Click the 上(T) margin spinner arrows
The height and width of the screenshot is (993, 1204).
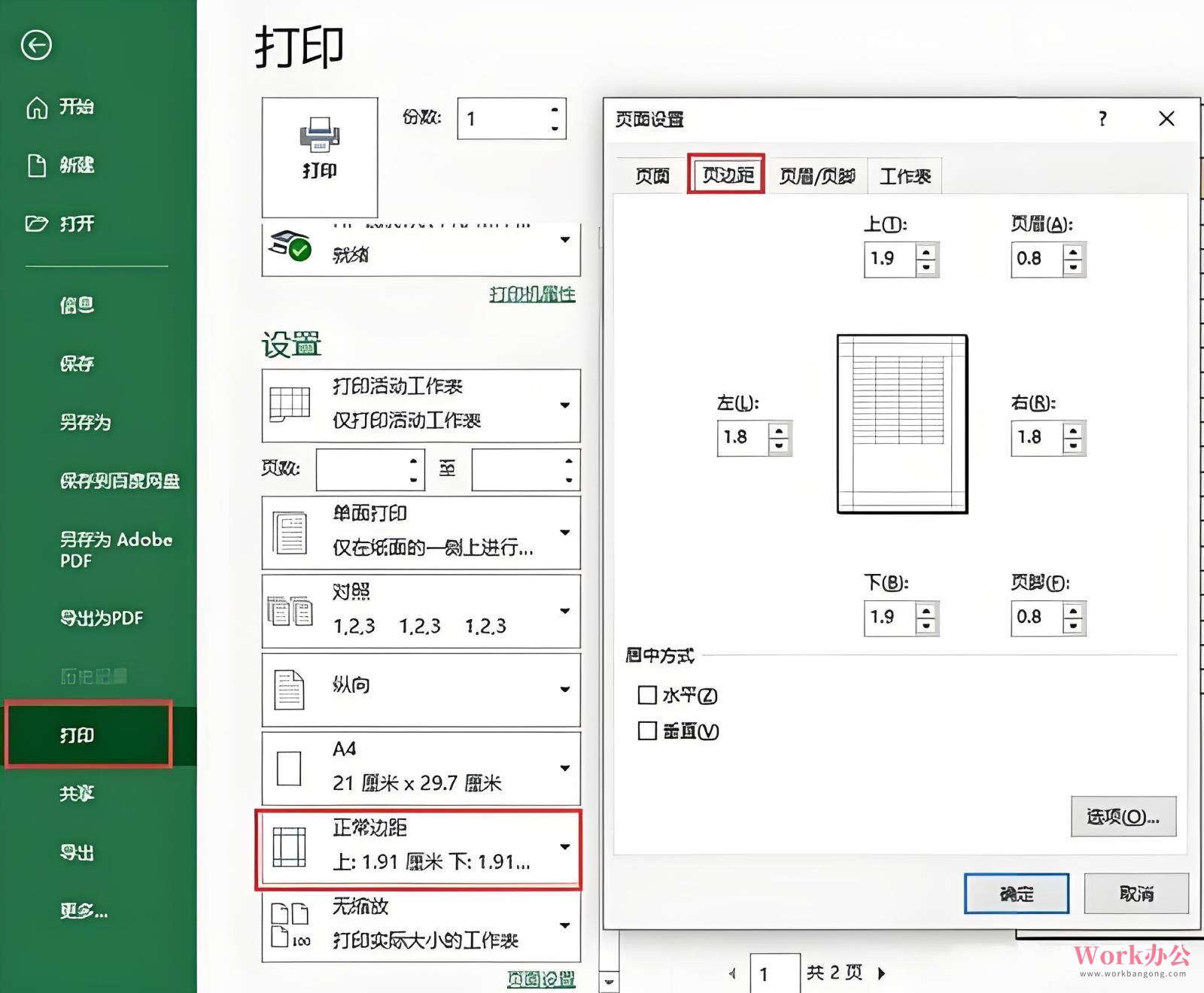[926, 260]
